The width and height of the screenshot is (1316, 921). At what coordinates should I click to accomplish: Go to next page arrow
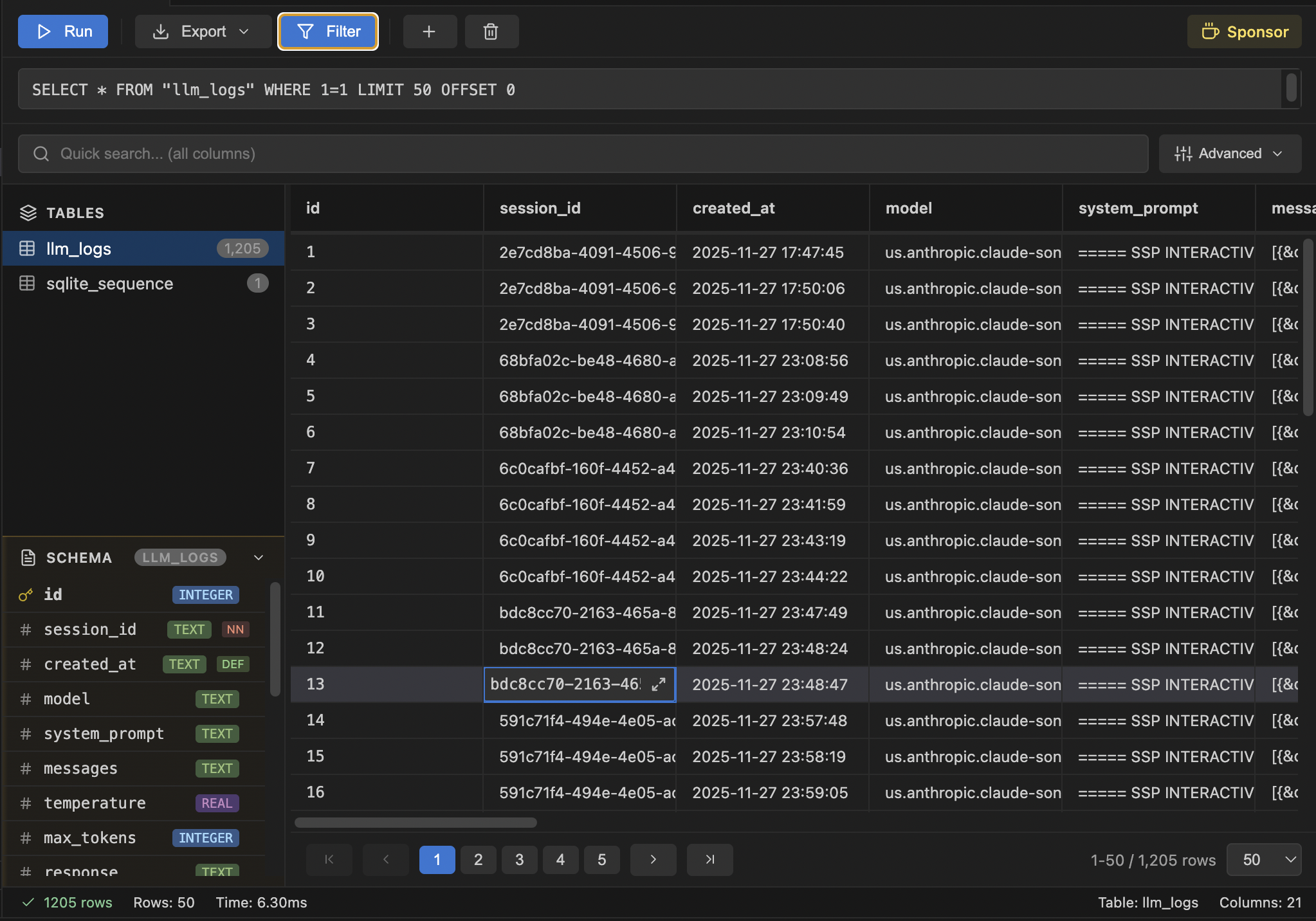click(653, 859)
